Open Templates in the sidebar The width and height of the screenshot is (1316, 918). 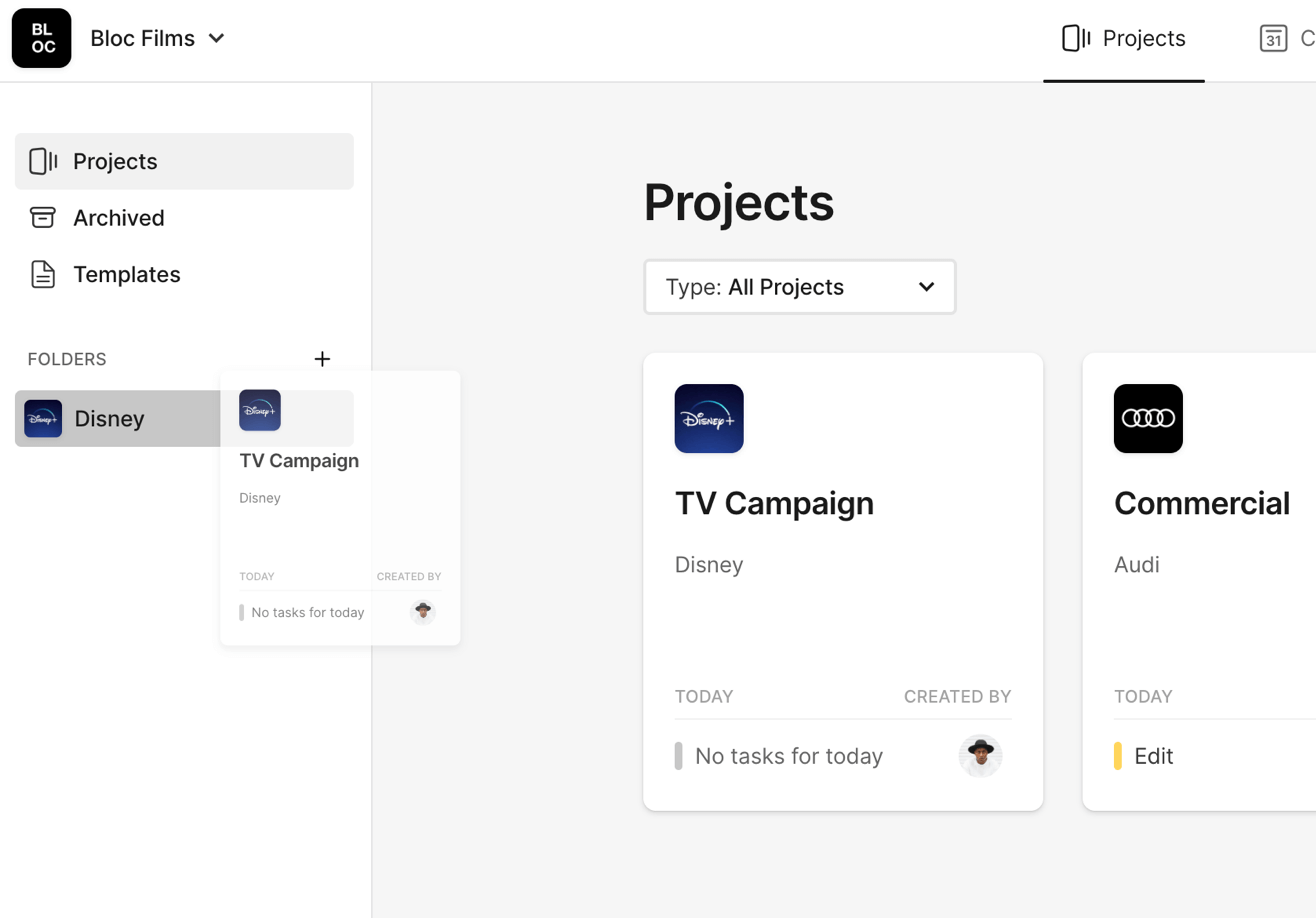tap(126, 275)
